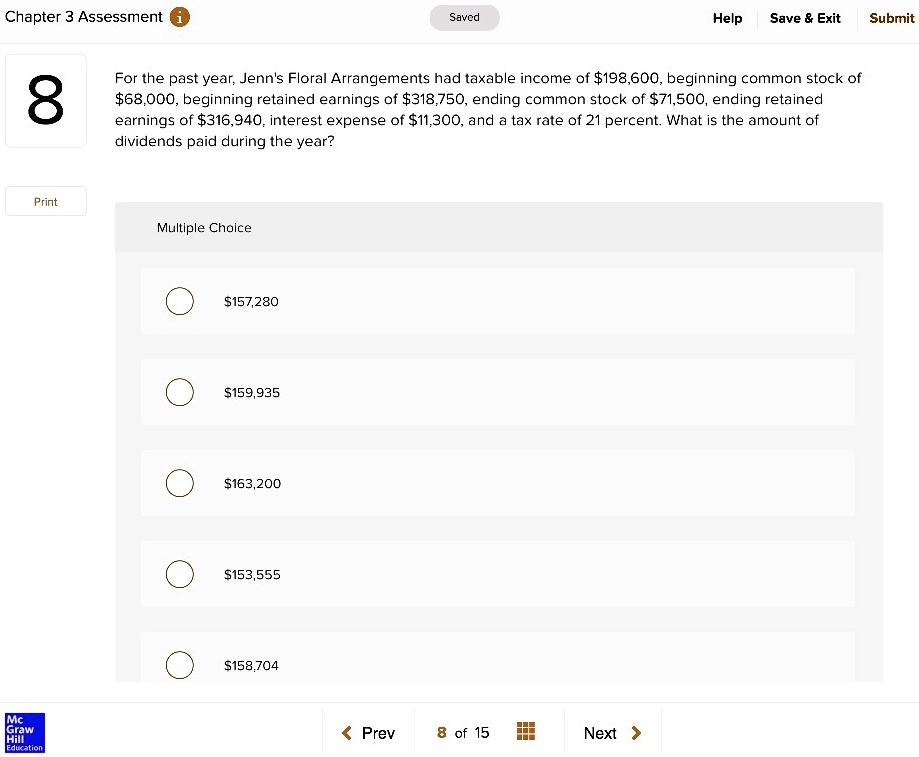919x757 pixels.
Task: Click the left chevron arrow beside Prev
Action: tap(346, 733)
